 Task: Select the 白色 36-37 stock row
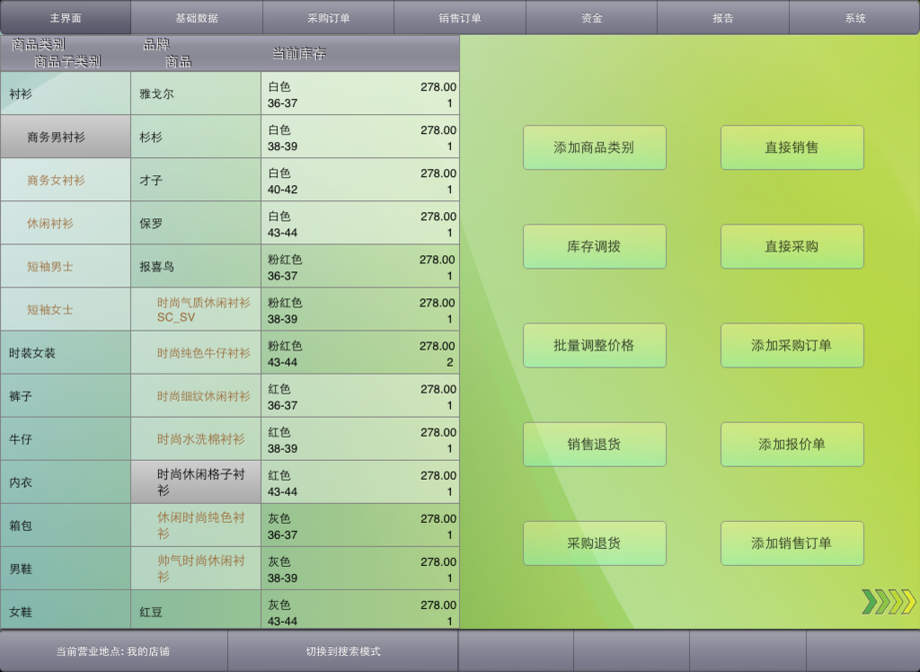(360, 94)
